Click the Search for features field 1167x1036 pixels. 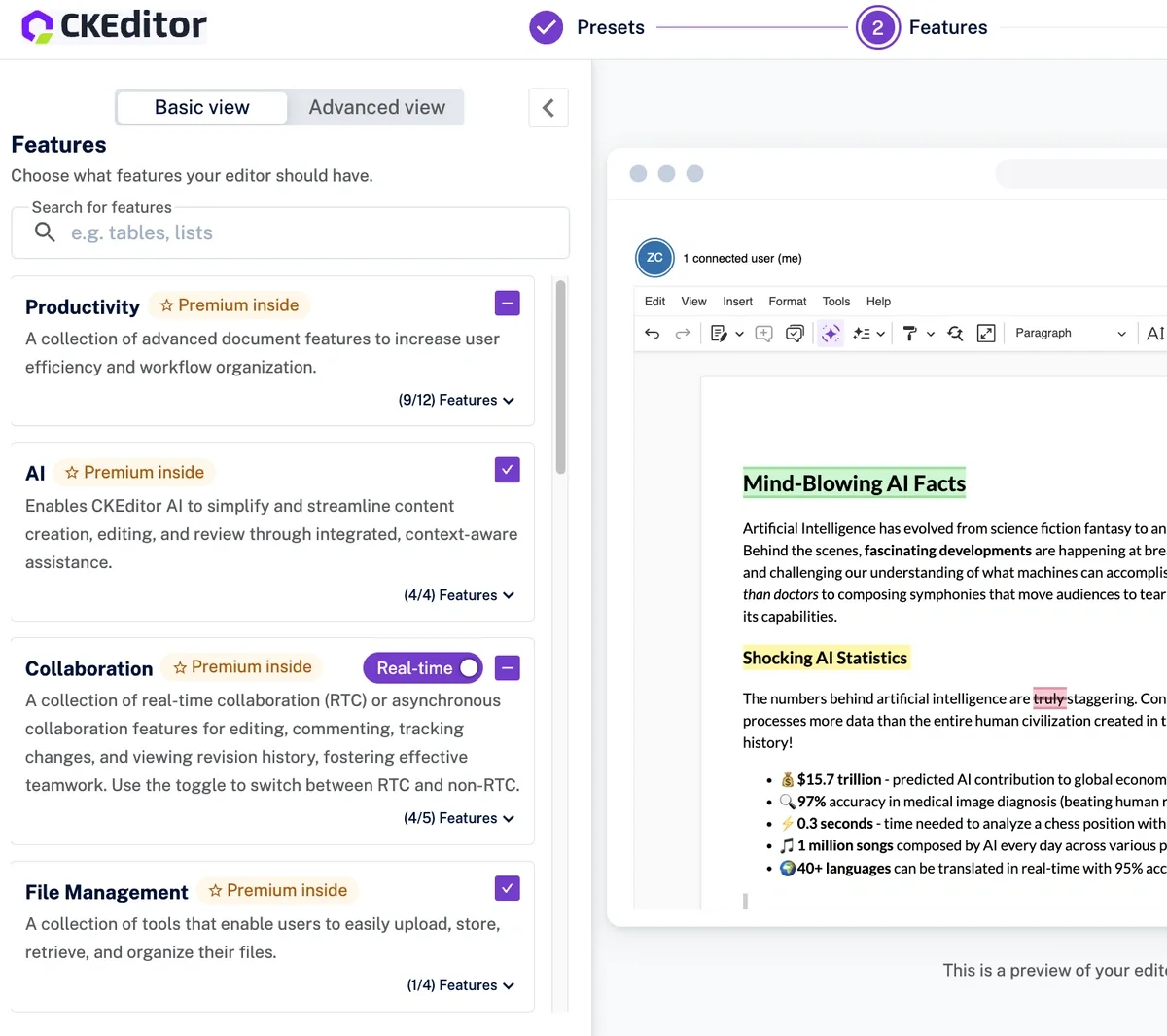tap(290, 233)
